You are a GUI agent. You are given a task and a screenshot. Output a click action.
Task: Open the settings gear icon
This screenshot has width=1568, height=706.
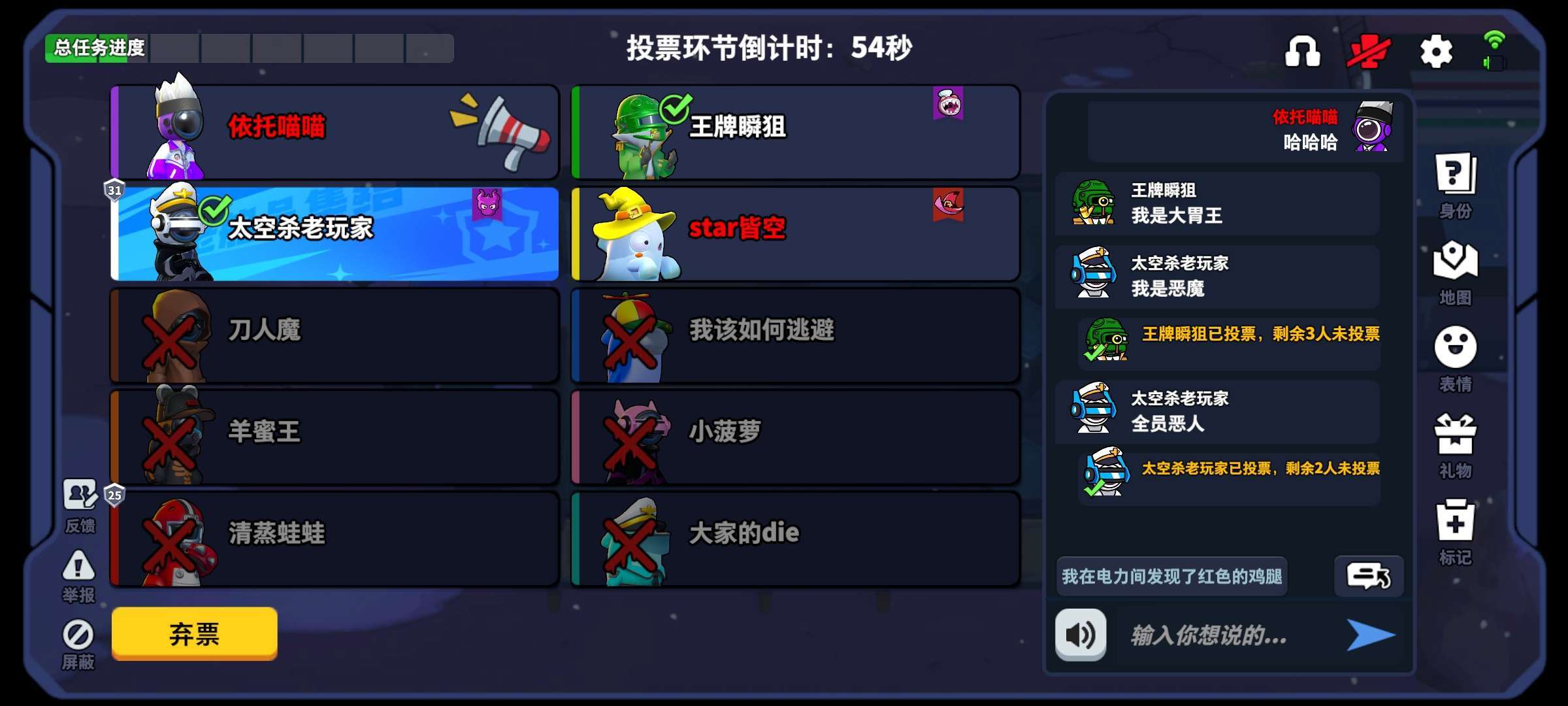(x=1436, y=51)
